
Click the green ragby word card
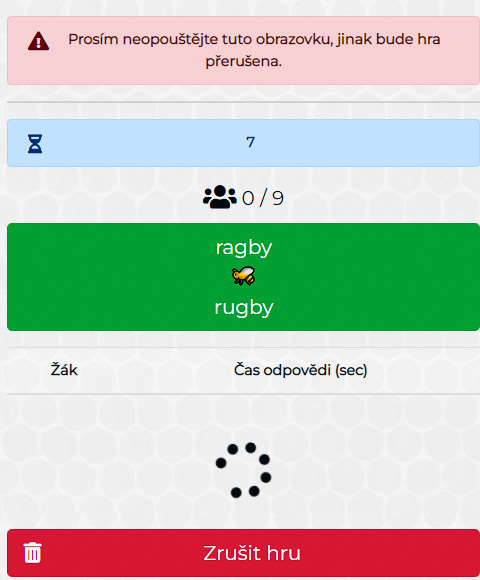pyautogui.click(x=243, y=277)
